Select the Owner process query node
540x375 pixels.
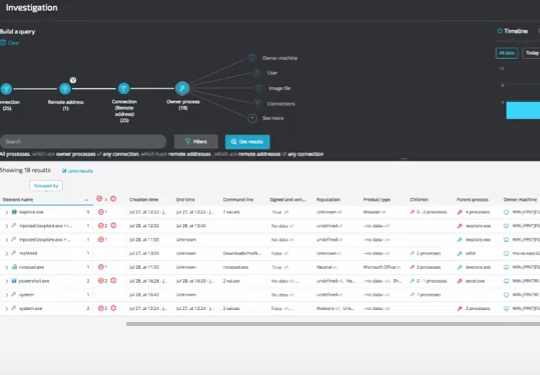(182, 88)
